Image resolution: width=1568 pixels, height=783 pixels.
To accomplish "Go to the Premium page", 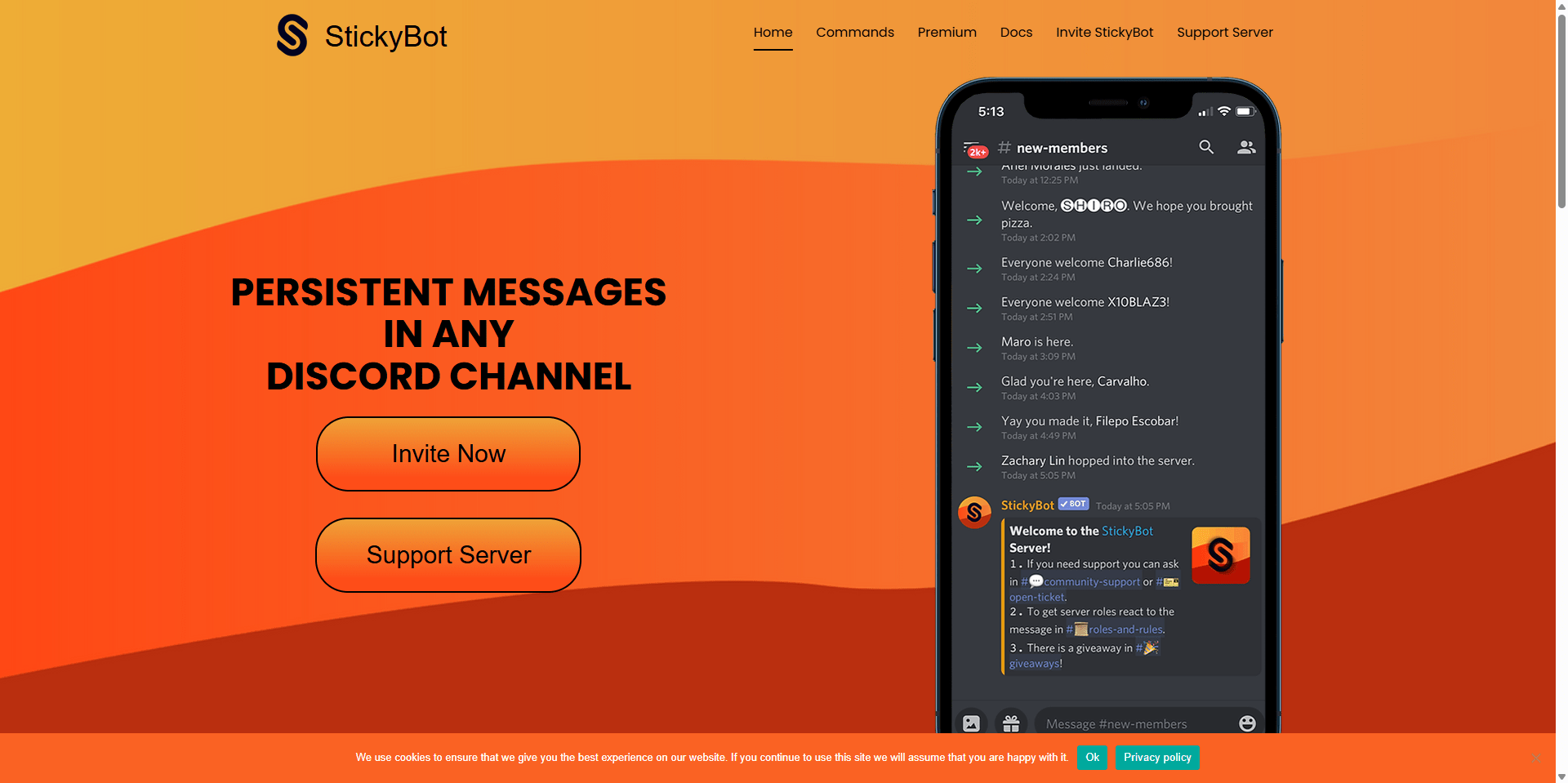I will pos(947,33).
